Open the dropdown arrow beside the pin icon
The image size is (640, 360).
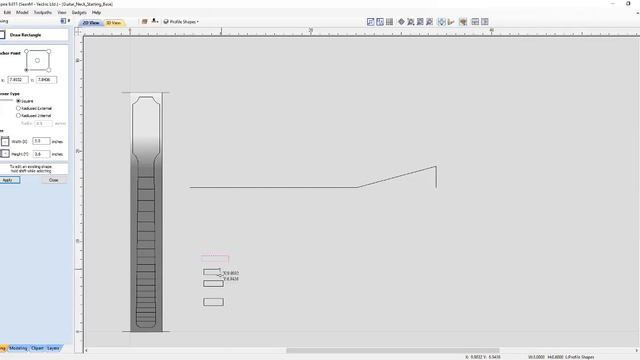[69, 21]
